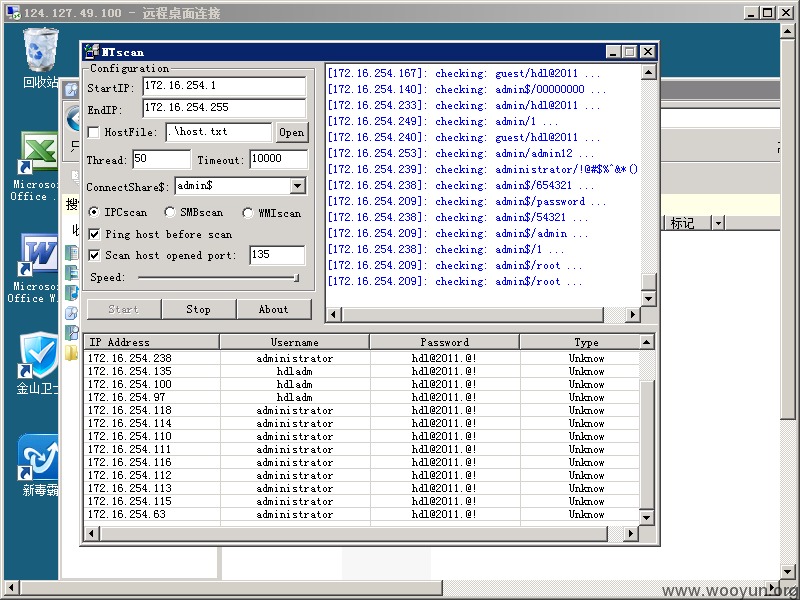Toggle the Ping host before scan checkbox
The image size is (800, 600).
(94, 234)
